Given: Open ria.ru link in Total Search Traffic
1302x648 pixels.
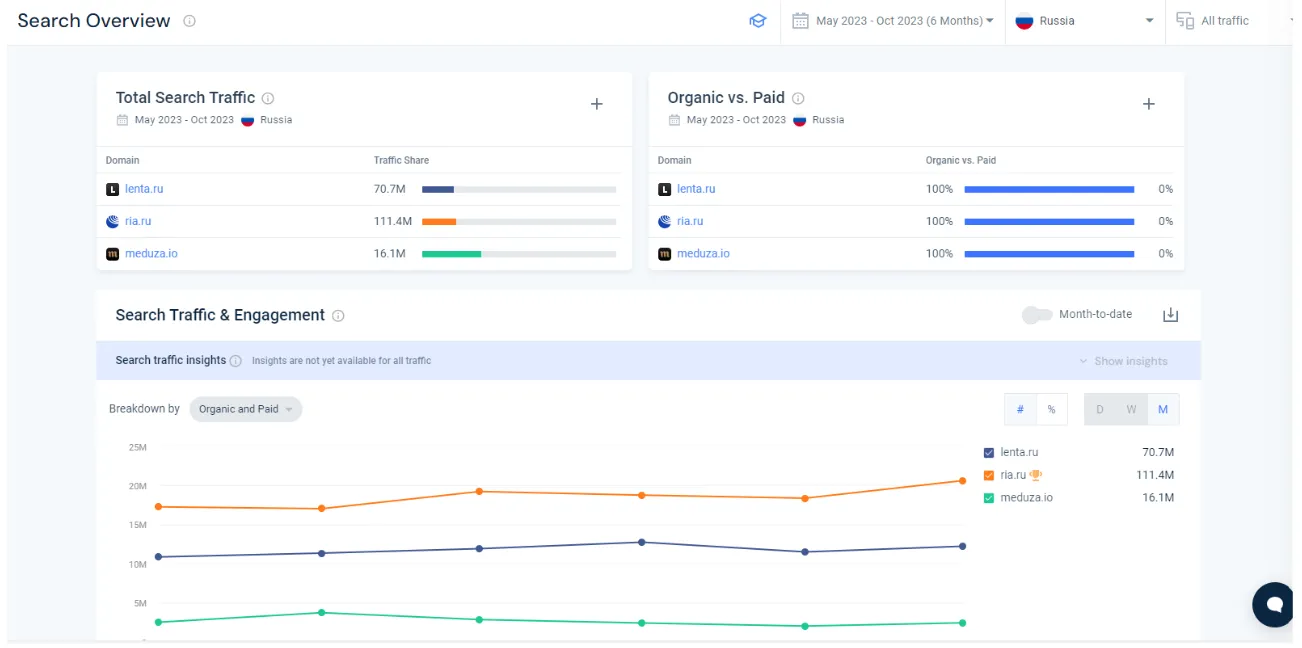Looking at the screenshot, I should (x=138, y=221).
